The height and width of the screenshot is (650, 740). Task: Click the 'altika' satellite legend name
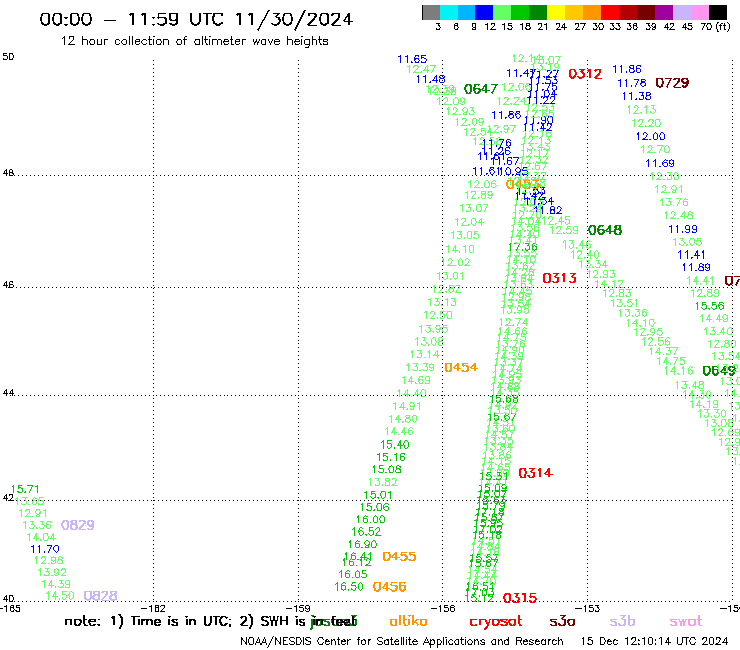(408, 621)
